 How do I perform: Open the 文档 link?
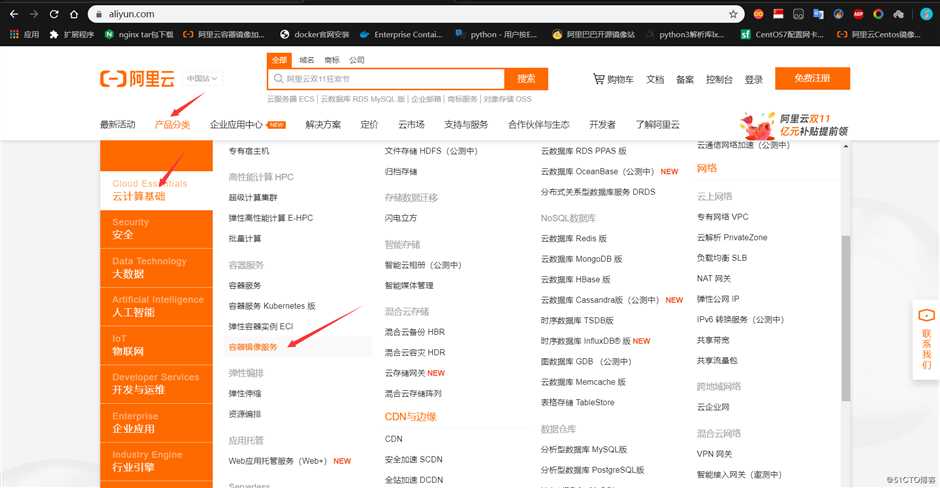pos(655,79)
